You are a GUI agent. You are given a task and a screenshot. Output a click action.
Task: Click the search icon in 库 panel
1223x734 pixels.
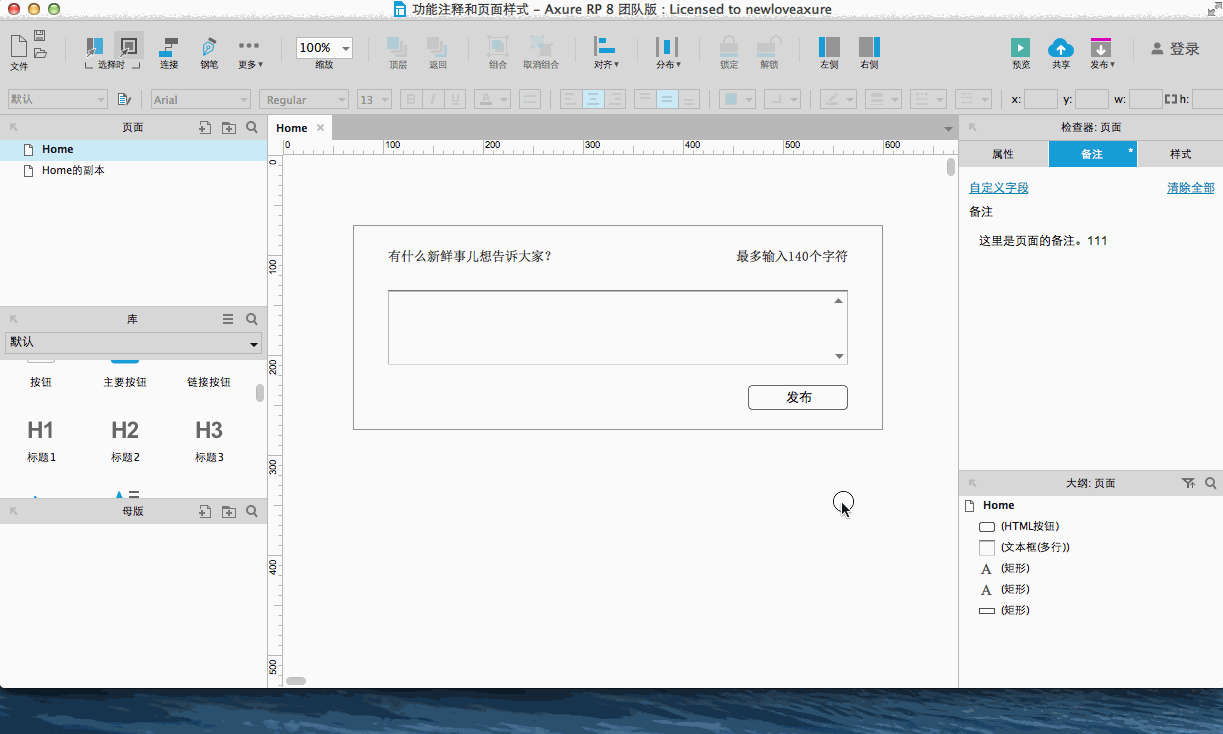pos(252,319)
